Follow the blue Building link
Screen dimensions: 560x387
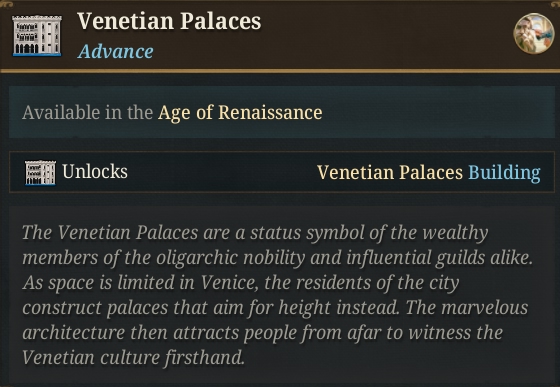coord(504,173)
